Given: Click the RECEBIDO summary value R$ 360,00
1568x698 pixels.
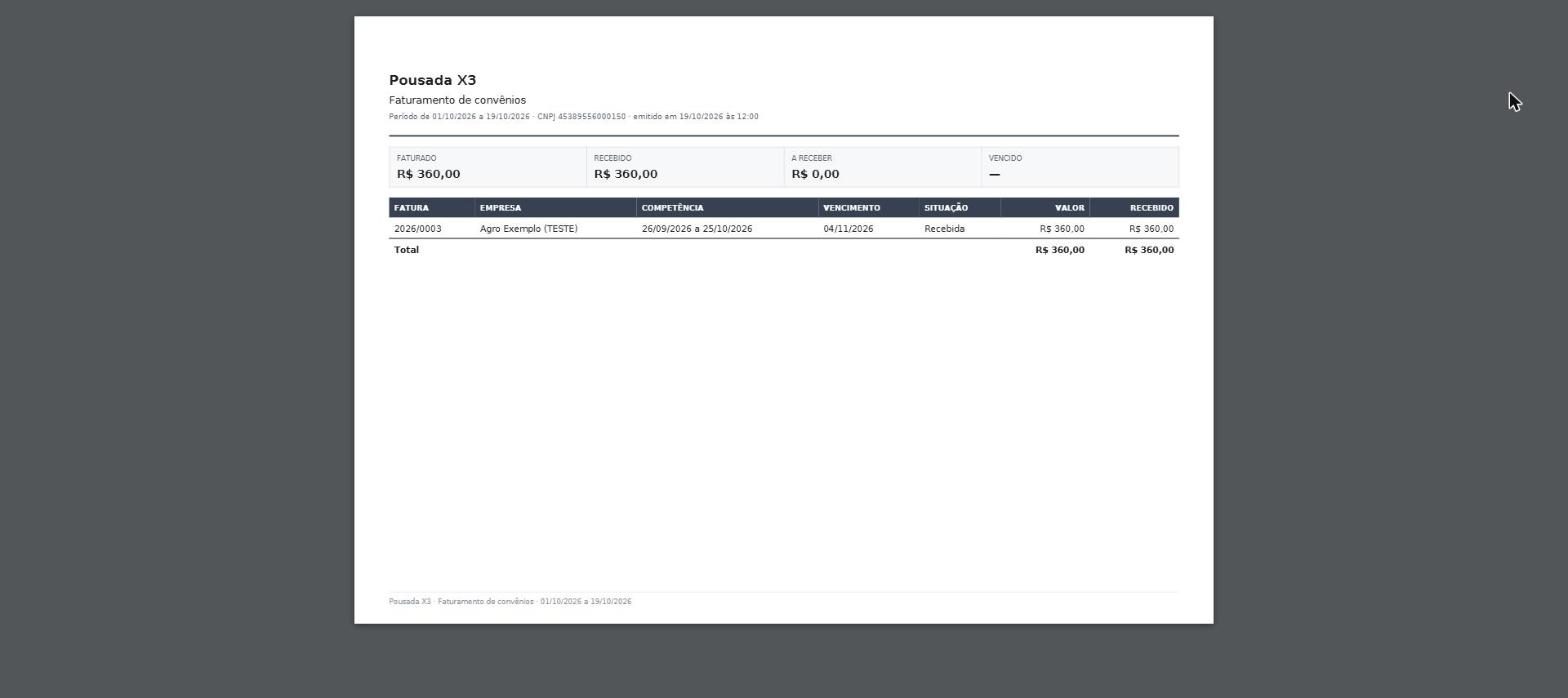Looking at the screenshot, I should 625,174.
